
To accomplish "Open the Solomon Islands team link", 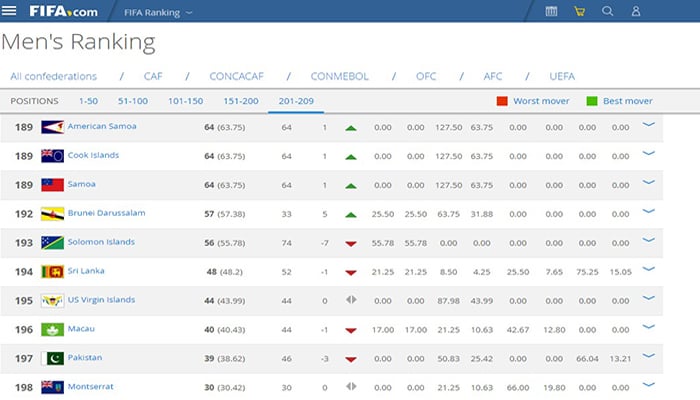I will [x=101, y=242].
